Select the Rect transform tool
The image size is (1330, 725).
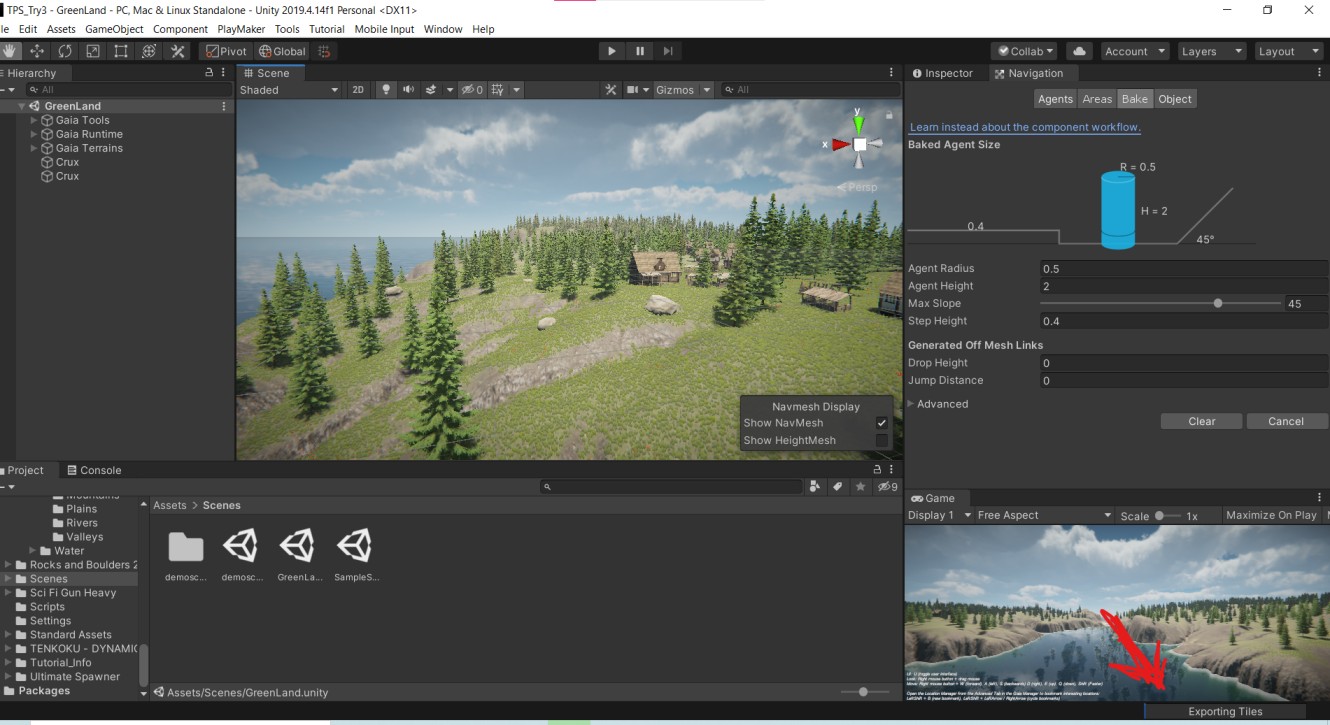[121, 51]
